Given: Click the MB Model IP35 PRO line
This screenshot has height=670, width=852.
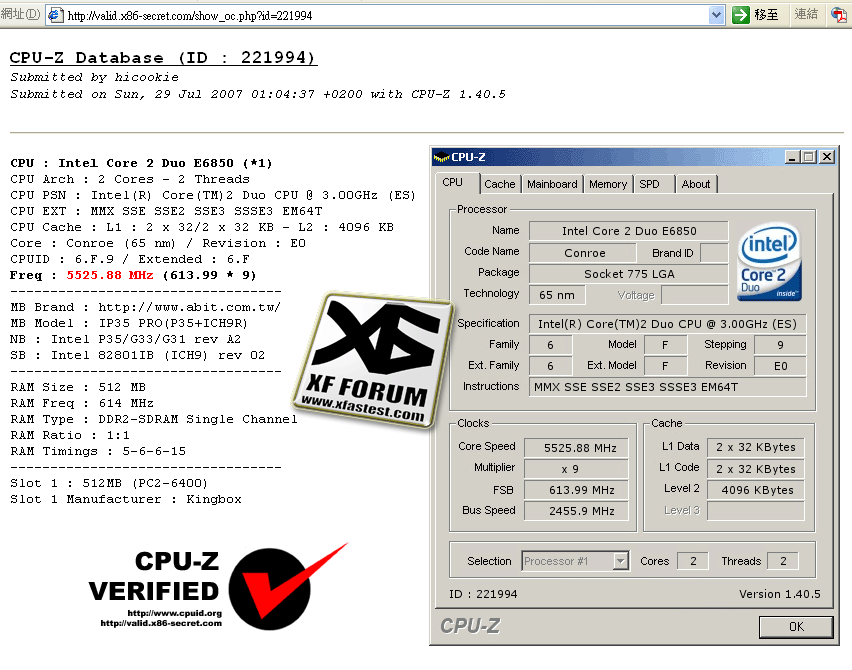Looking at the screenshot, I should coord(129,323).
